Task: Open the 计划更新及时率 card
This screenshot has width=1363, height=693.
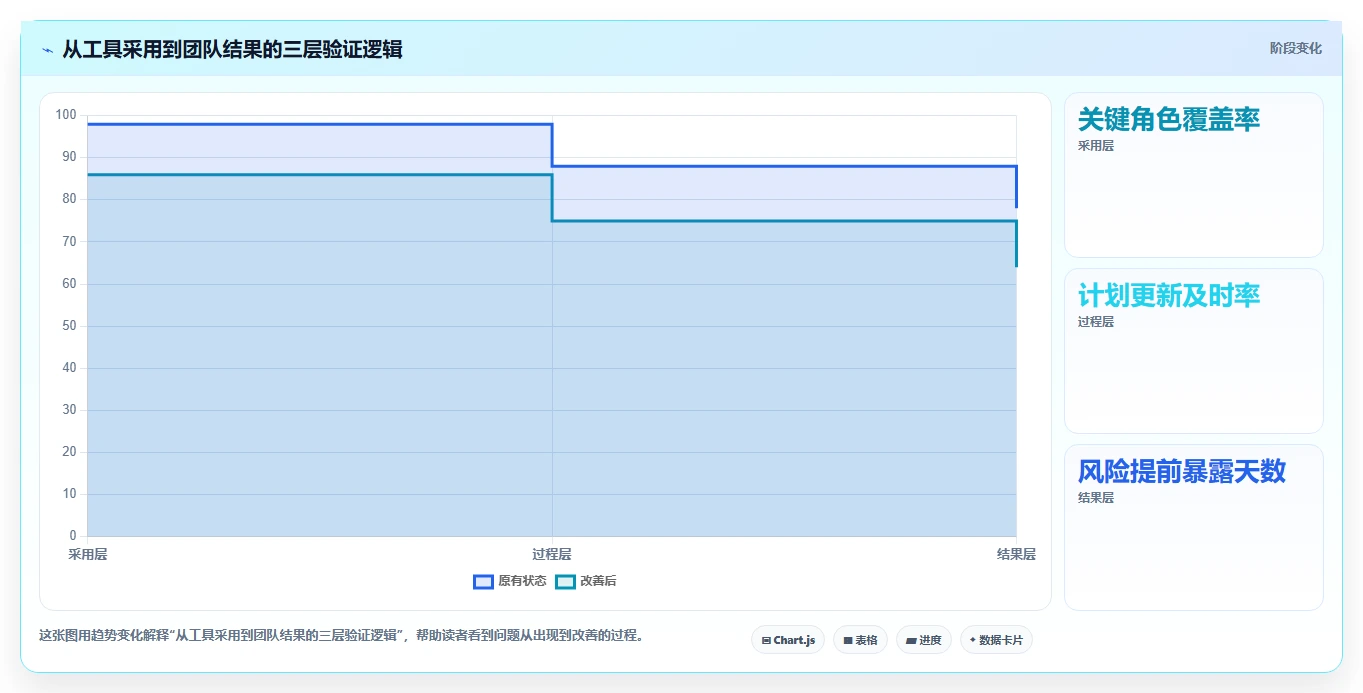Action: click(1194, 351)
